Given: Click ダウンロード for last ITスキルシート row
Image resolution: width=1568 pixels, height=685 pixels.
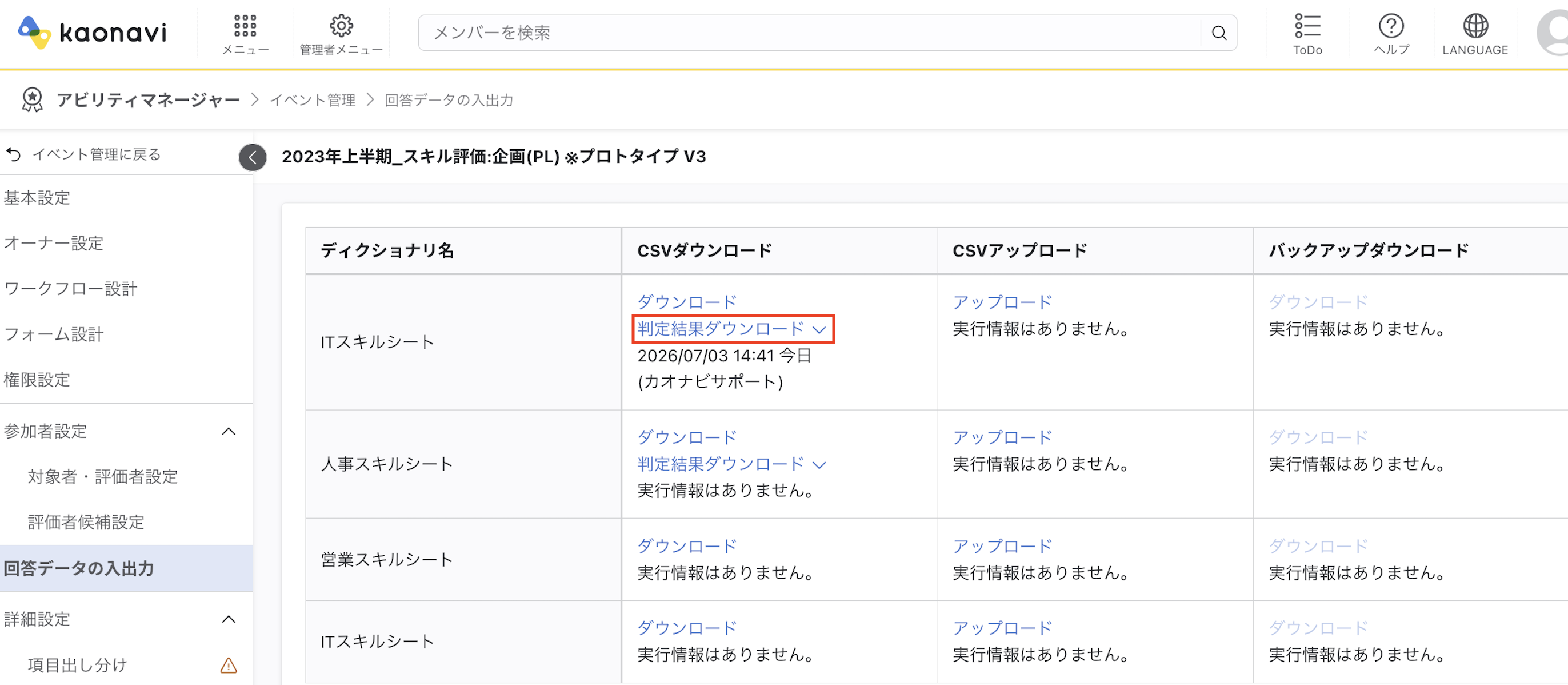Looking at the screenshot, I should 687,628.
